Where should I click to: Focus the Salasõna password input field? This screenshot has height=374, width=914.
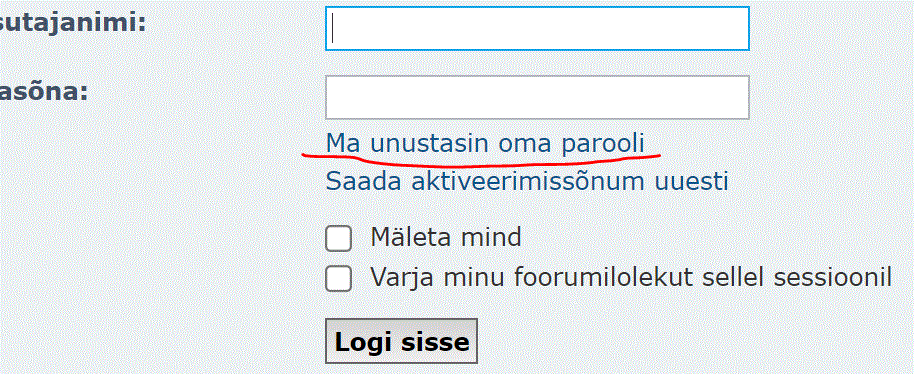537,97
